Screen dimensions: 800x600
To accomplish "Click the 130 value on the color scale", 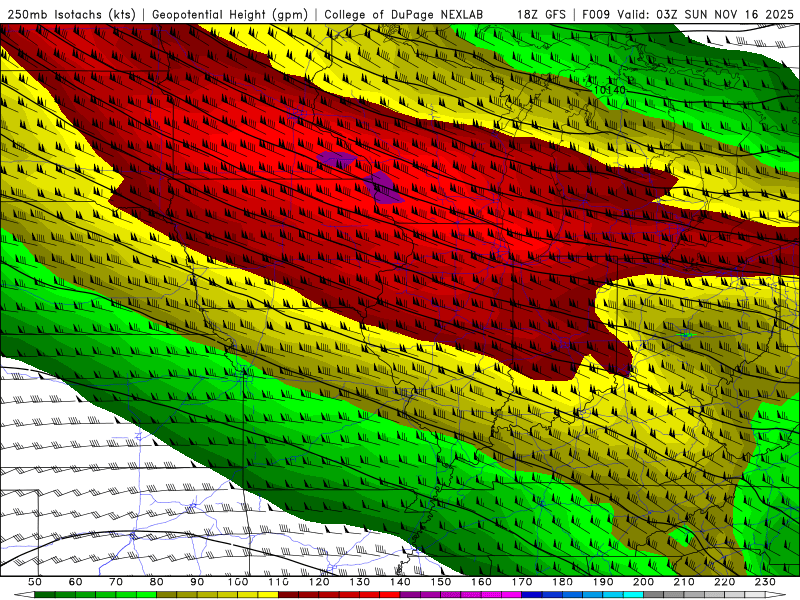I will 360,582.
